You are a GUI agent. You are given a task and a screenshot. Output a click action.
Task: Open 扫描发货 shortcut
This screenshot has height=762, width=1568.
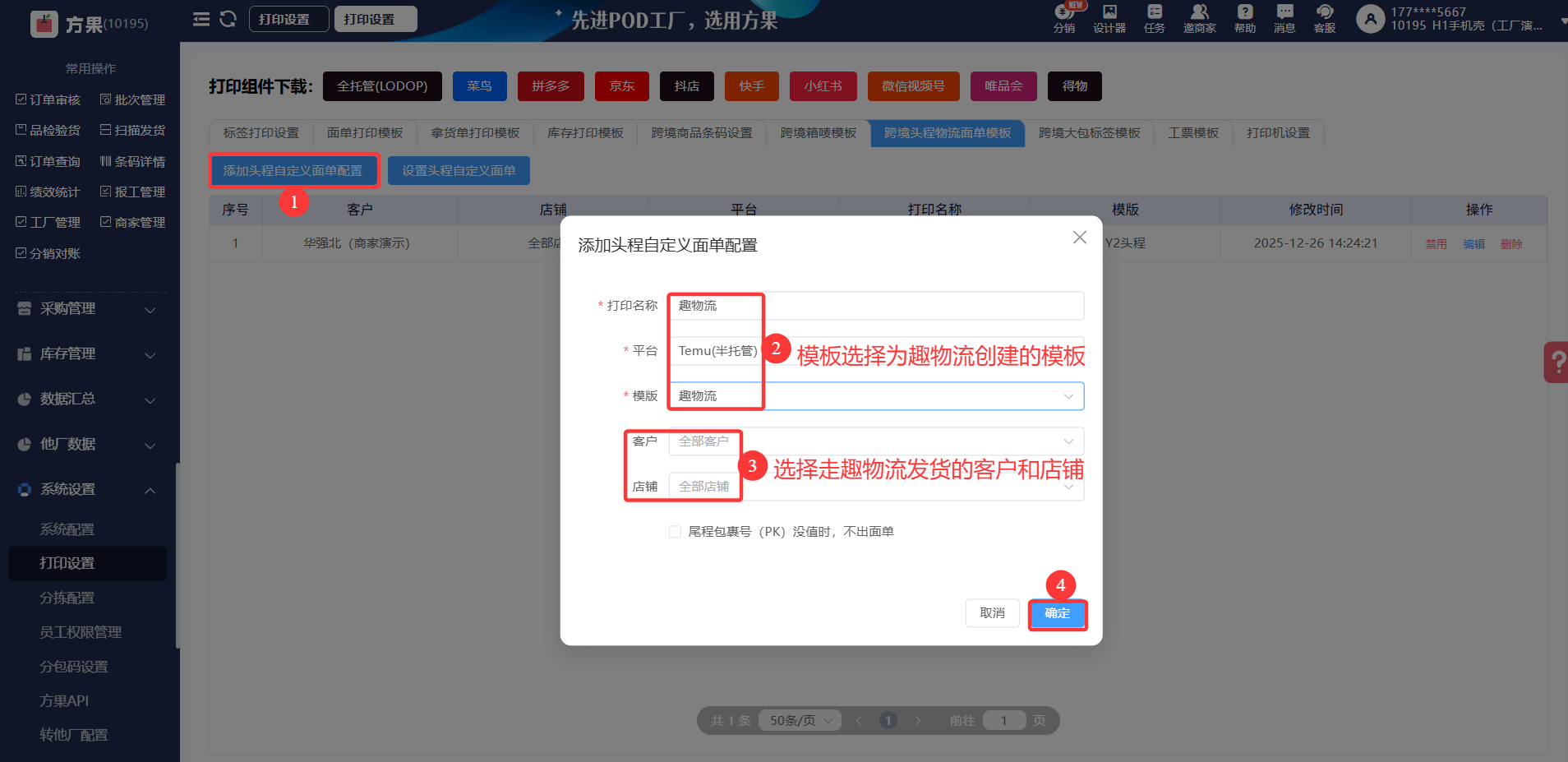[133, 130]
